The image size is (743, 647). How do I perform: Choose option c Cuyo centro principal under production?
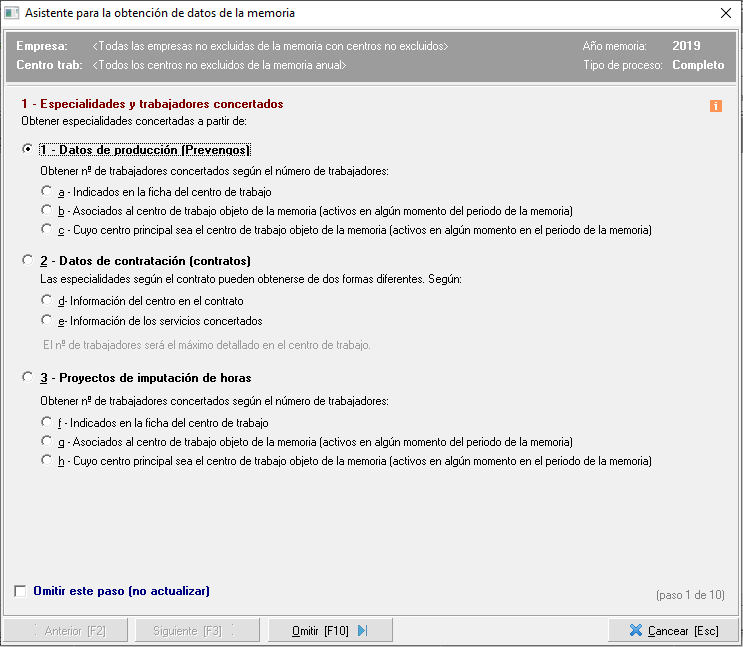coord(46,230)
